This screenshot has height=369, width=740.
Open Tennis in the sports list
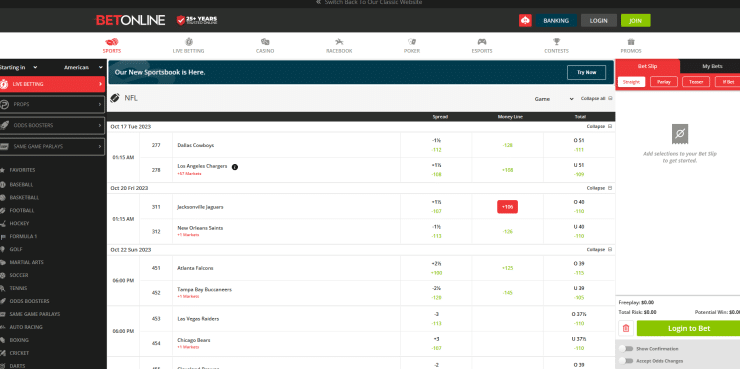point(18,288)
